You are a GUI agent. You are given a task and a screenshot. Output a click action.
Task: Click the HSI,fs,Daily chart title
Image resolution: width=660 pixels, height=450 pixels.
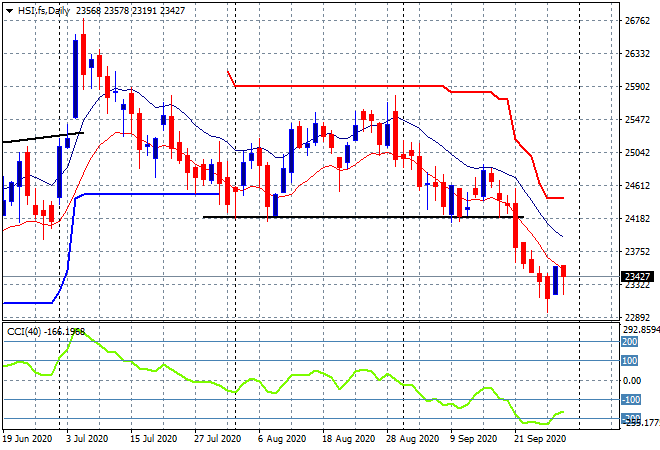pos(43,11)
